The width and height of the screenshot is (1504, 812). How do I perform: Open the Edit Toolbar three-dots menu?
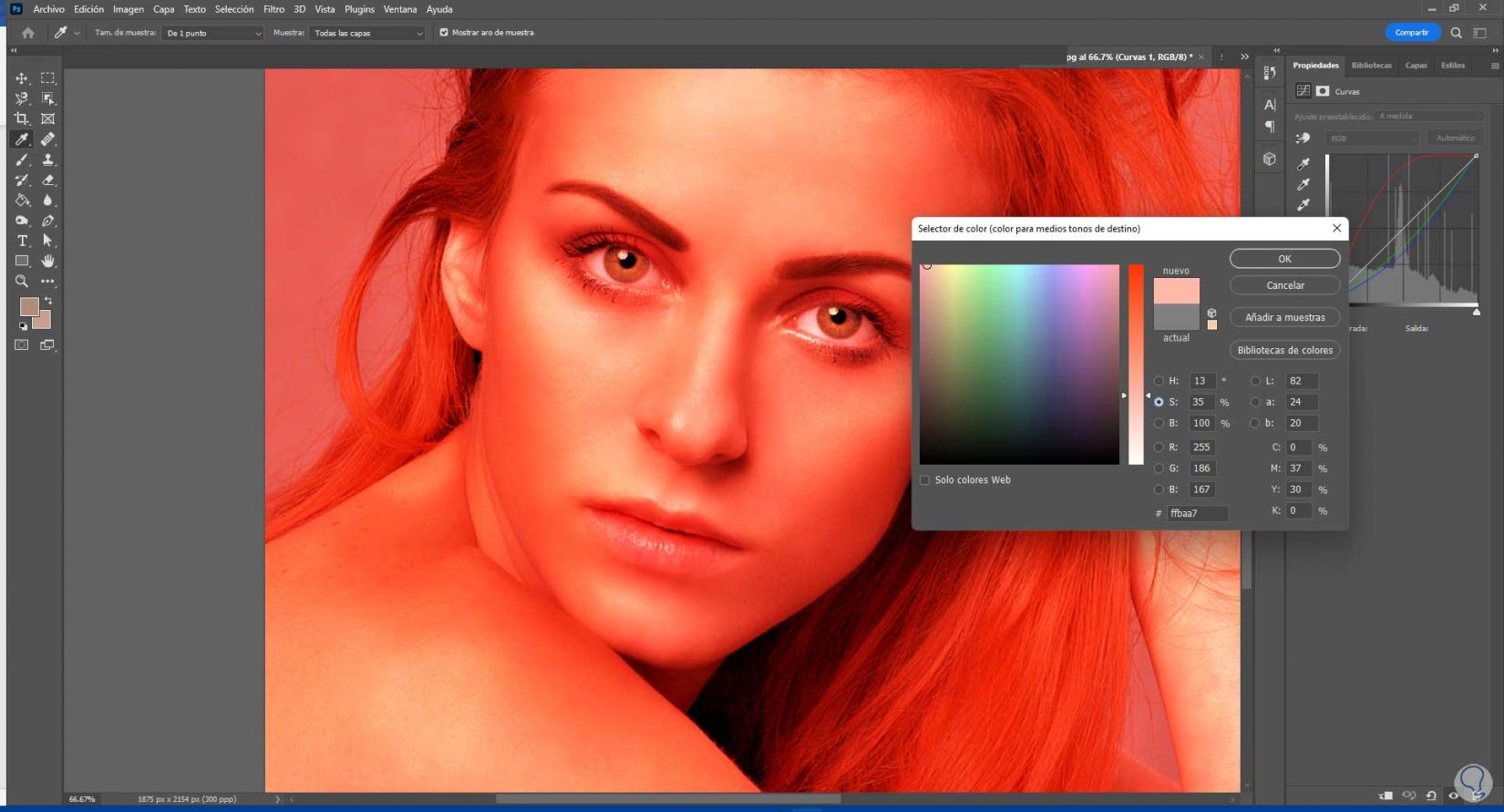coord(47,282)
